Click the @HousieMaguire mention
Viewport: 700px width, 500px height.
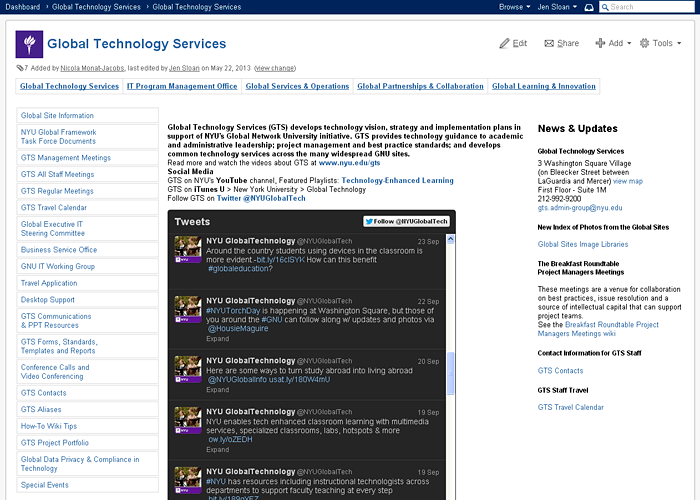238,329
